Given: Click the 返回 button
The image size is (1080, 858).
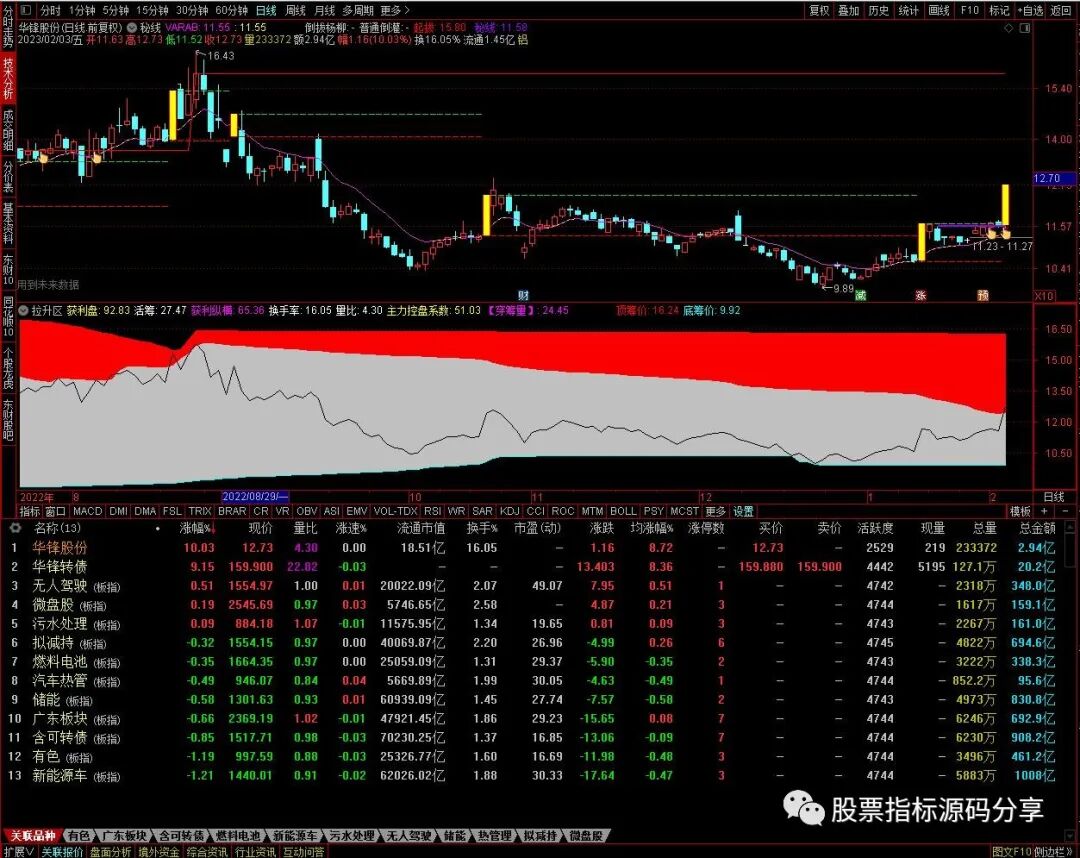Looking at the screenshot, I should coord(1061,10).
